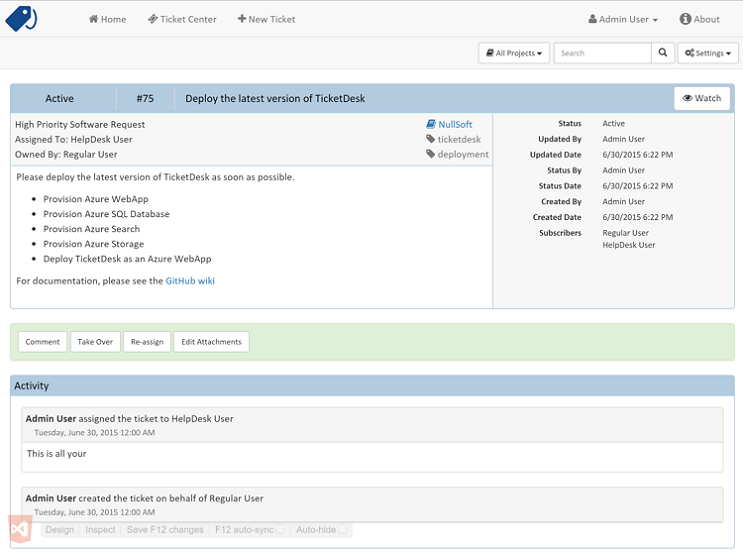Click 'High Priority Software Request' text

point(80,125)
